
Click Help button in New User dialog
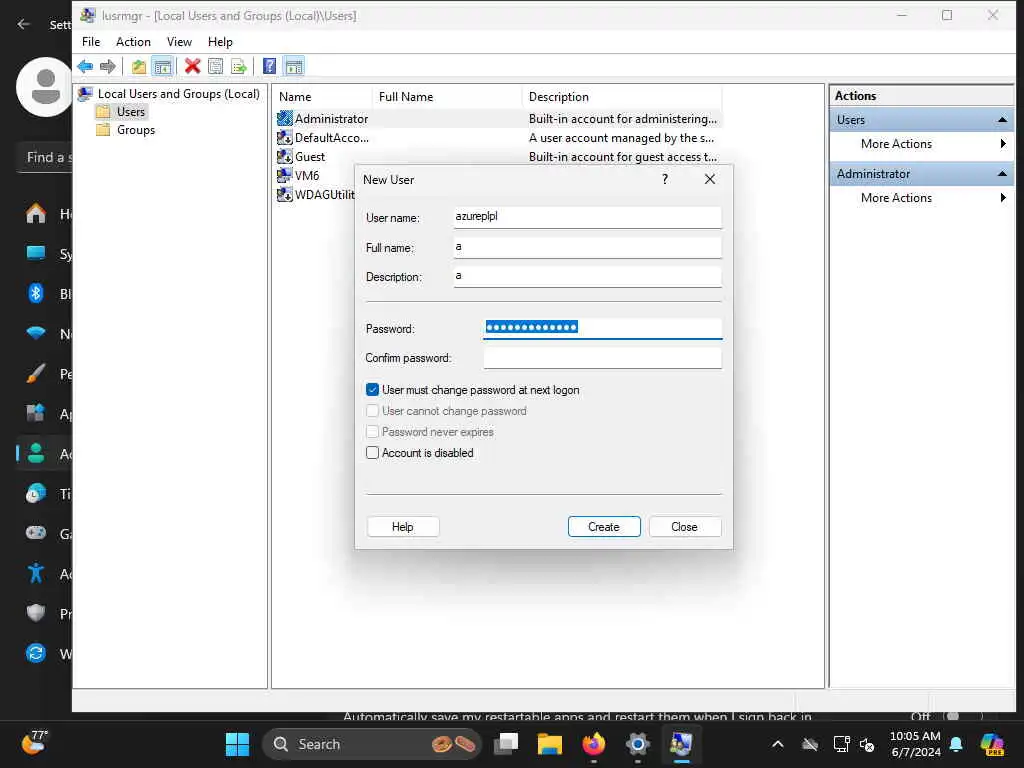[402, 527]
